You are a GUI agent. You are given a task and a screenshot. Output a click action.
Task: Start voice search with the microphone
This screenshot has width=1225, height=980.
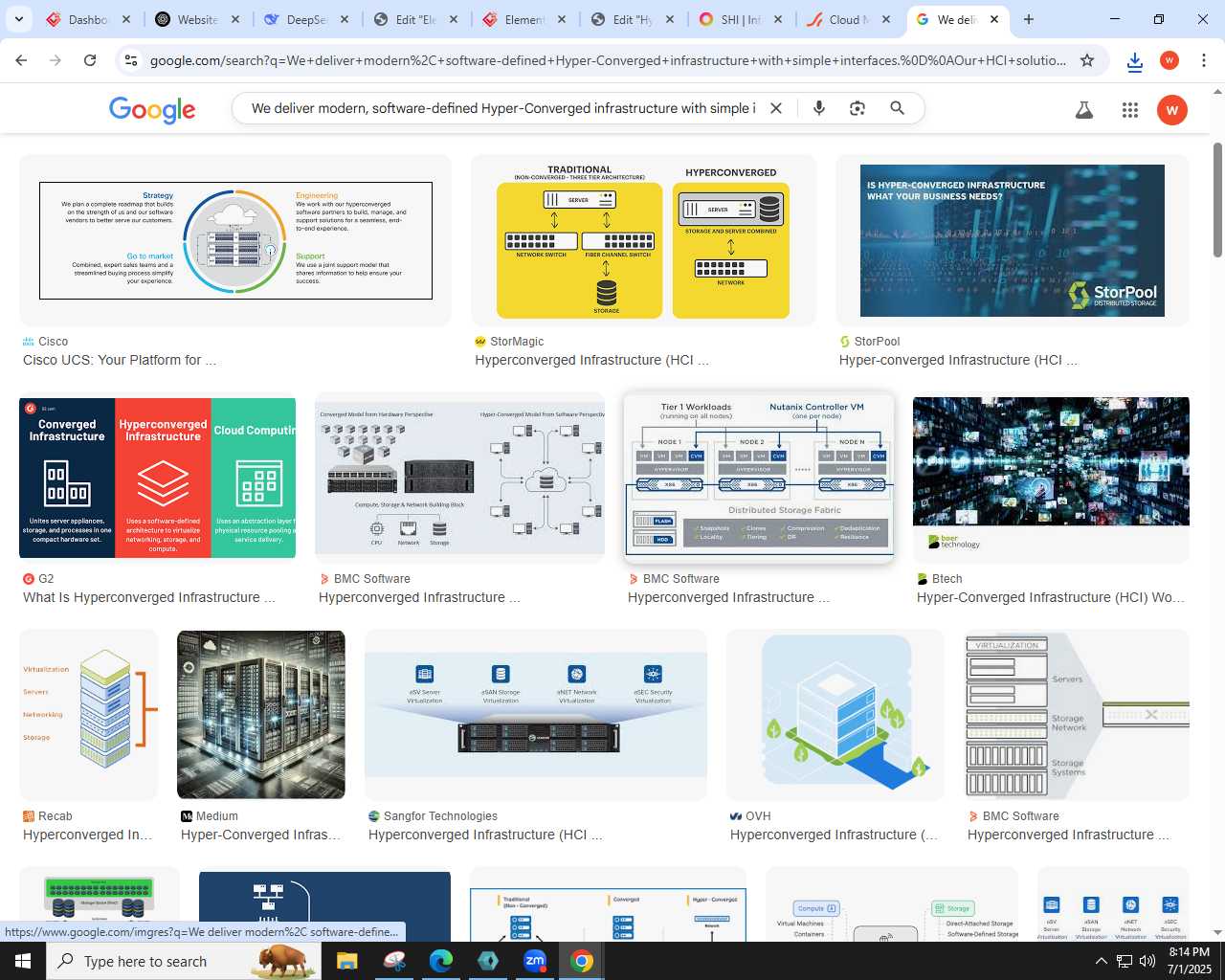click(x=819, y=108)
